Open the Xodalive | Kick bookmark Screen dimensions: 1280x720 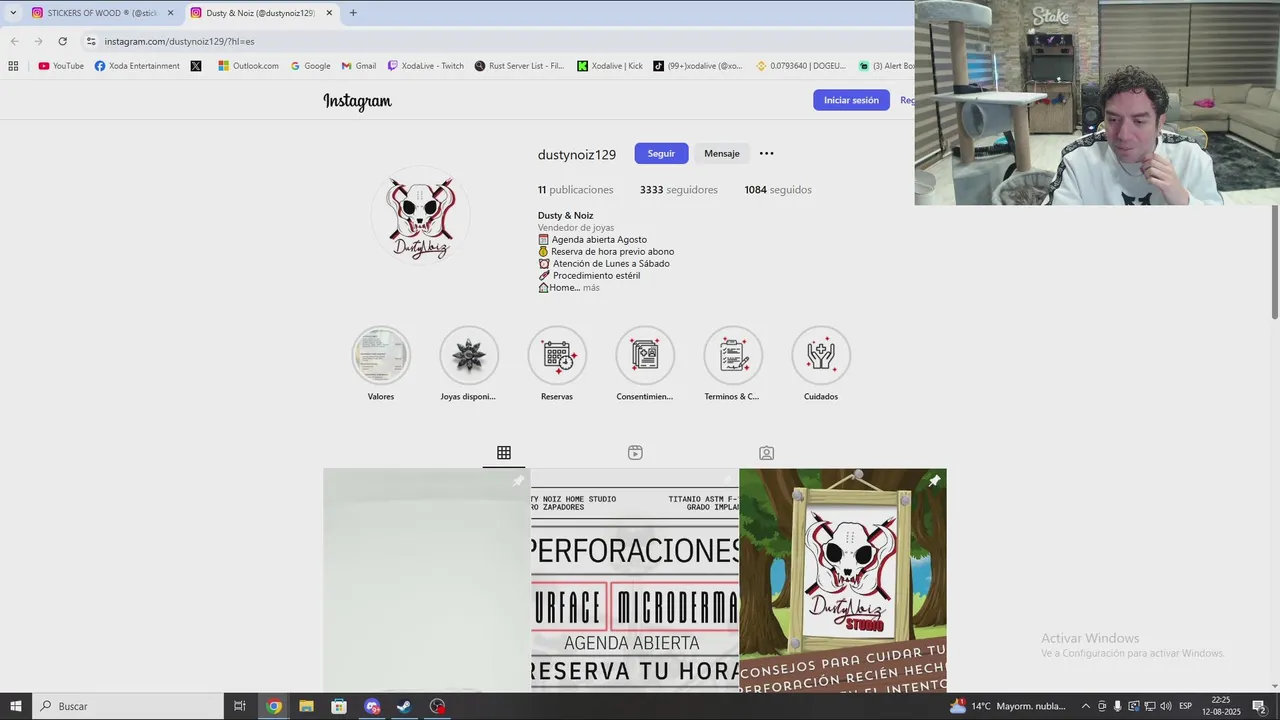tap(610, 66)
